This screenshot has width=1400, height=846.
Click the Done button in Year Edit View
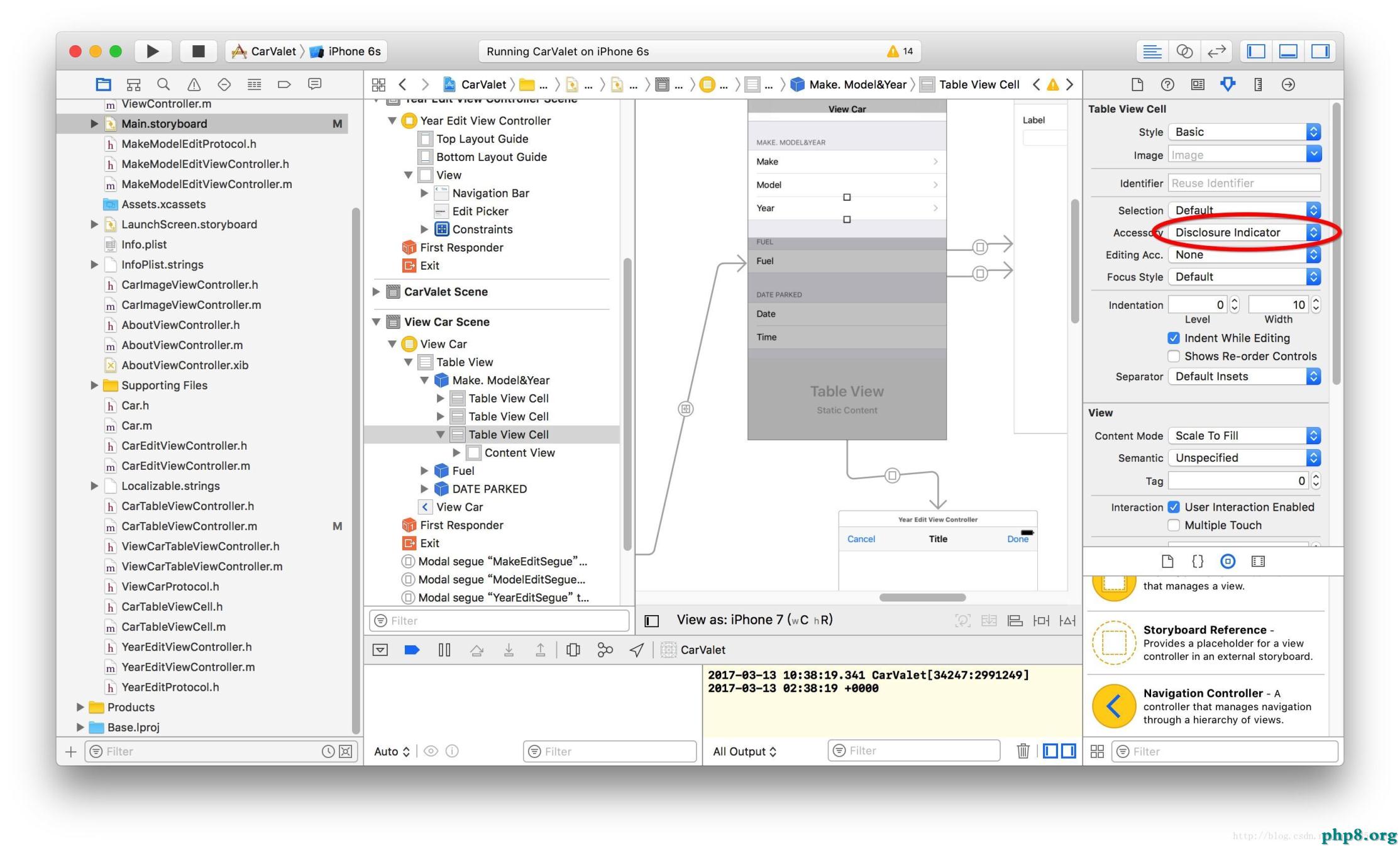pyautogui.click(x=1017, y=540)
